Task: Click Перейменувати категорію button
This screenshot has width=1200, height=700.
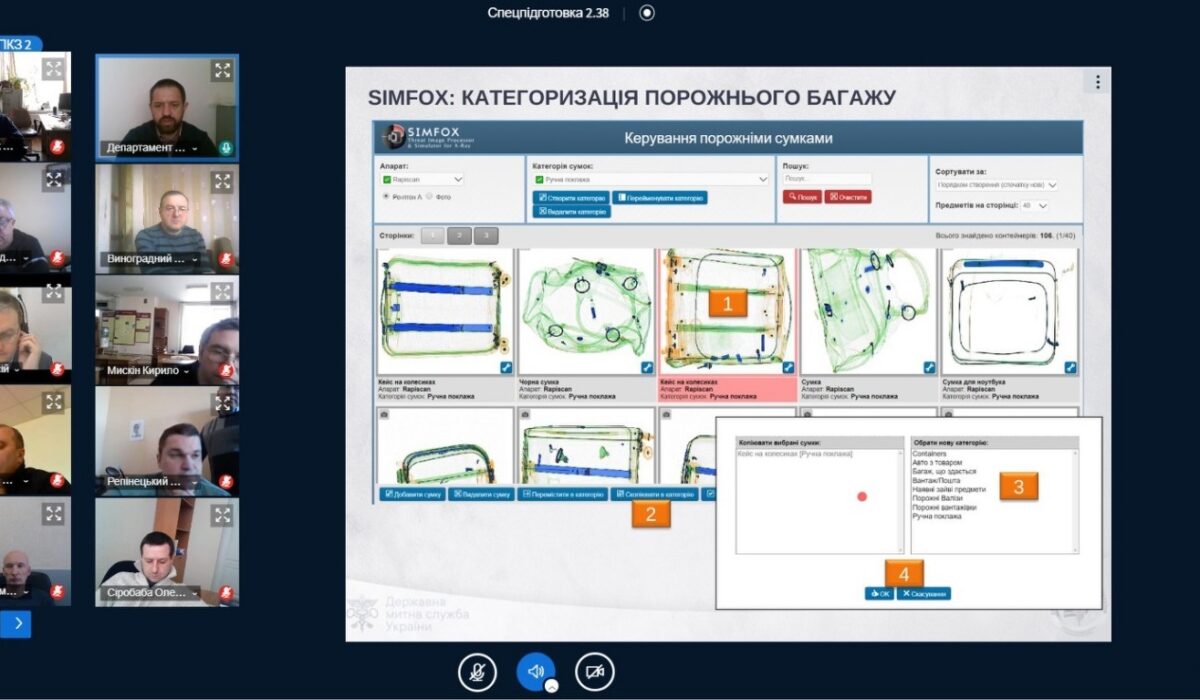Action: tap(660, 198)
